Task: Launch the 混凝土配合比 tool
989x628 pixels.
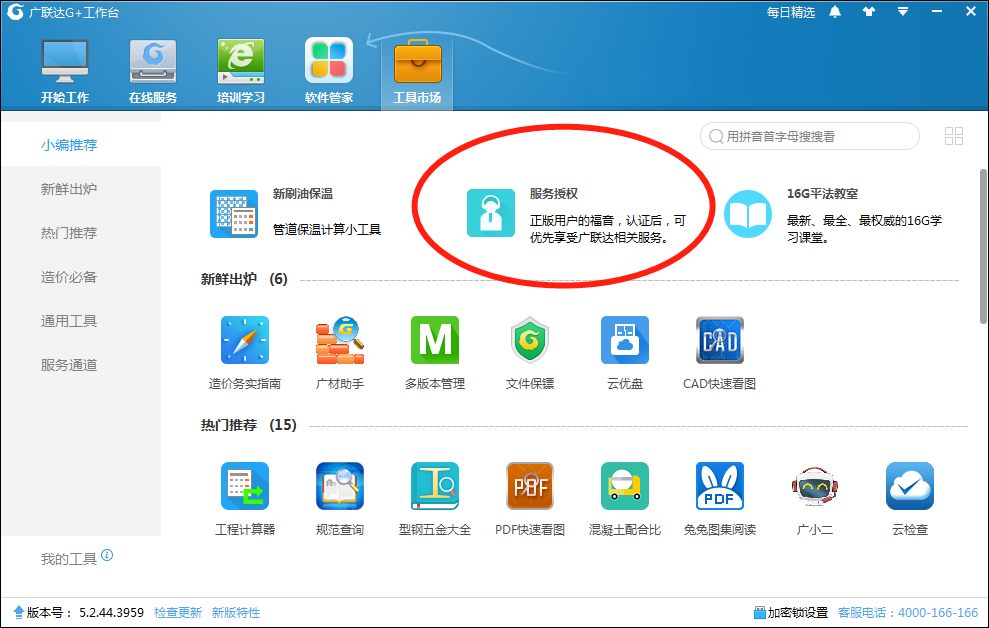Action: tap(625, 486)
